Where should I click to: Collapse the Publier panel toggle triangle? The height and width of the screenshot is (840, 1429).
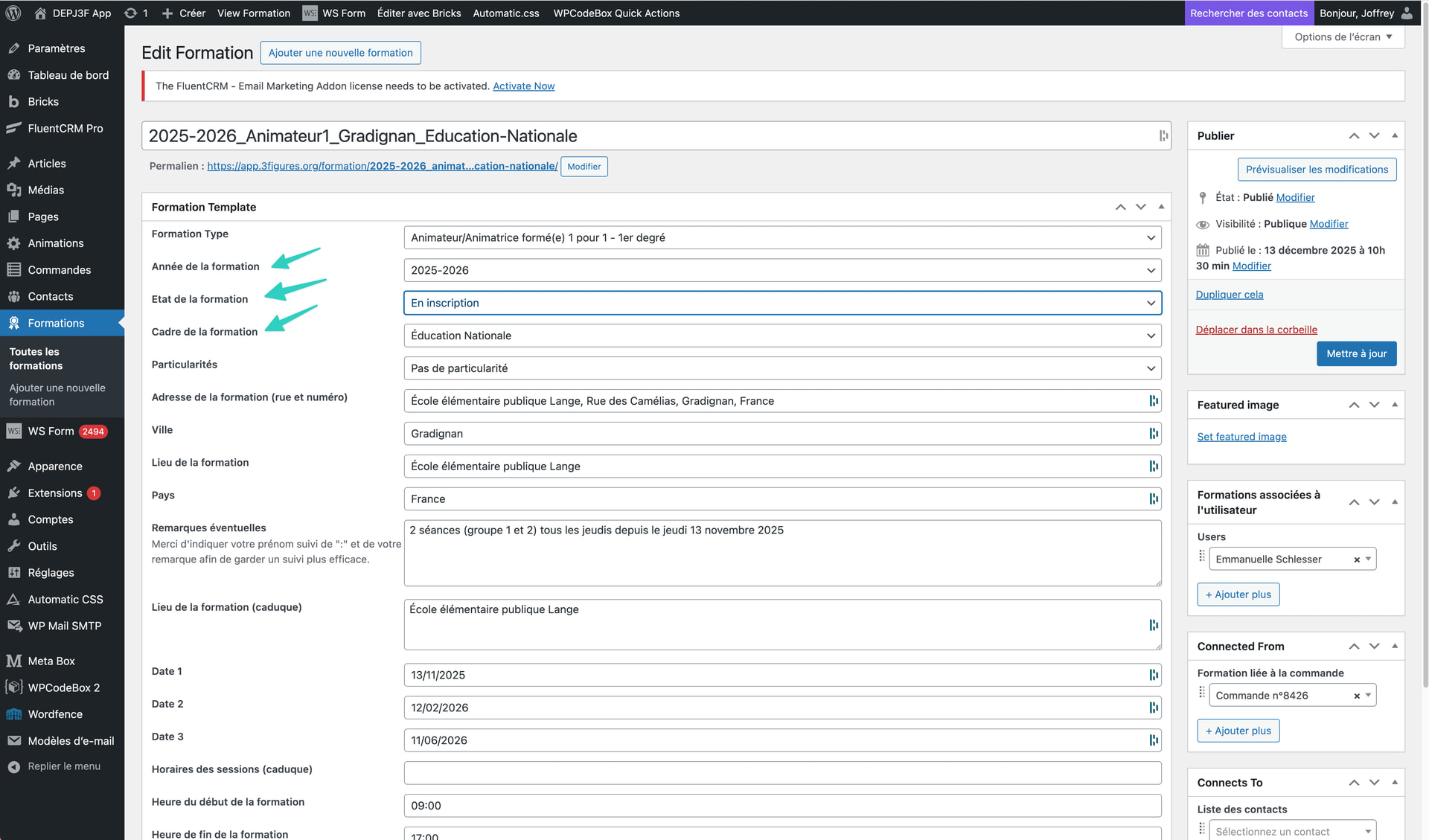click(x=1394, y=135)
